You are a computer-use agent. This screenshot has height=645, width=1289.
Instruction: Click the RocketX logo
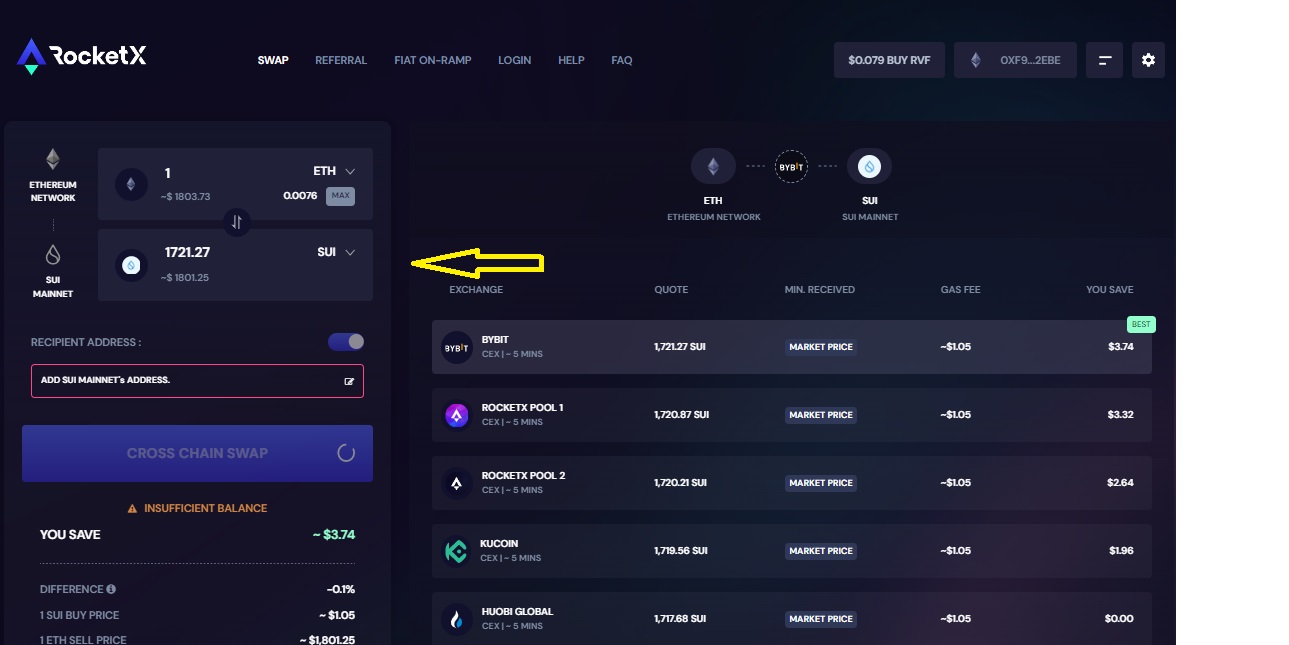(x=82, y=56)
